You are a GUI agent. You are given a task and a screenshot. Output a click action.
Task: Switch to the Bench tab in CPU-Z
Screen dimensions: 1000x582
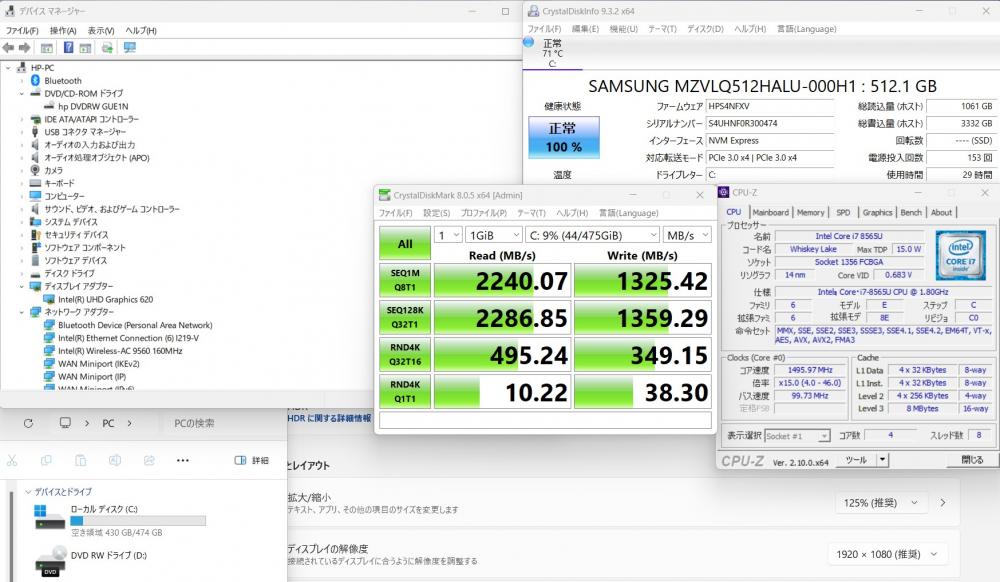coord(911,212)
